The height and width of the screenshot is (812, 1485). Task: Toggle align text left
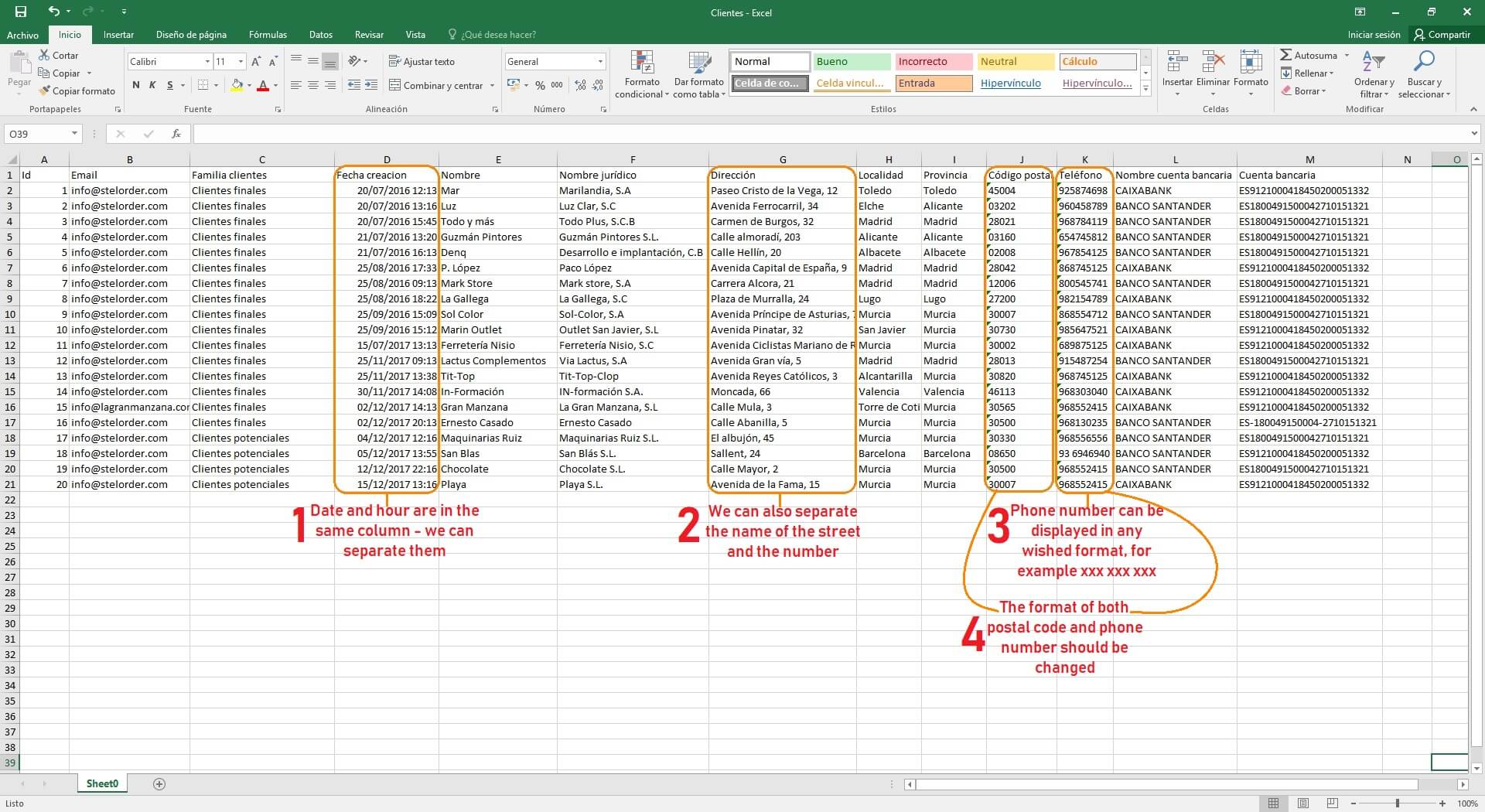coord(295,85)
